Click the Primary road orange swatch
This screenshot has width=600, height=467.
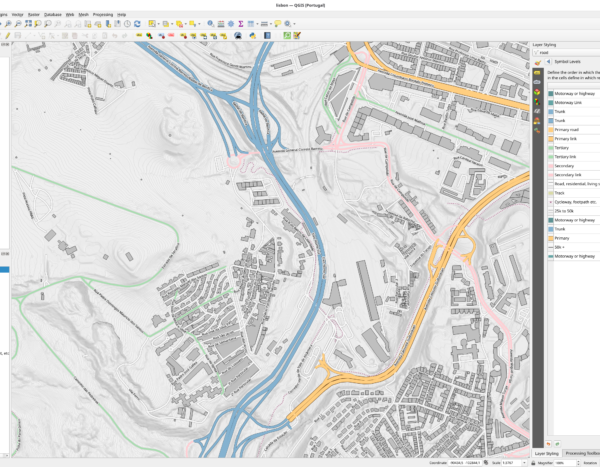click(551, 130)
